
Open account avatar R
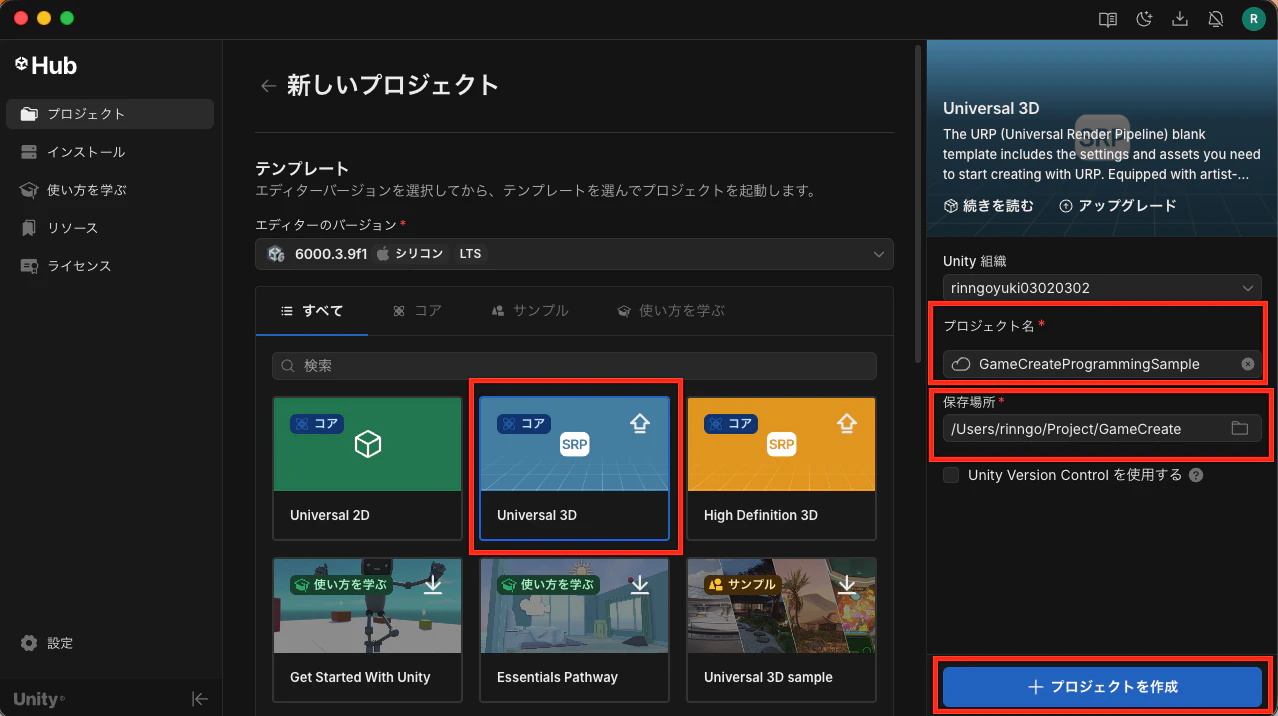[1252, 19]
